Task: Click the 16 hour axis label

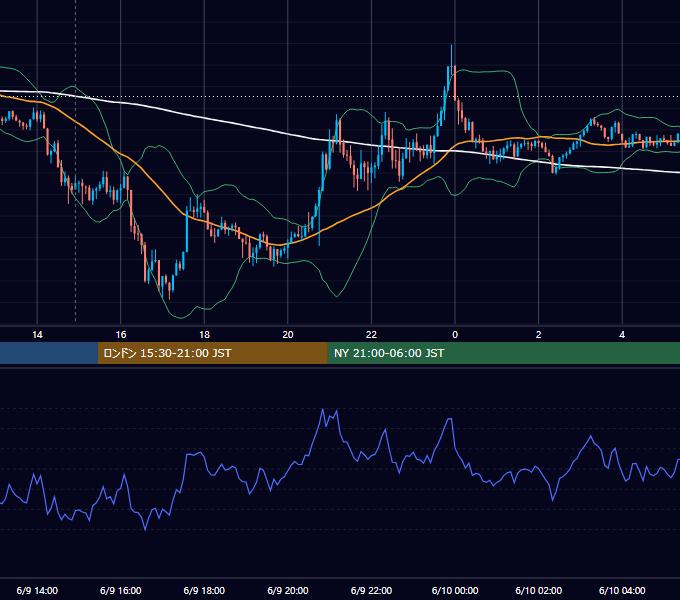Action: [121, 335]
